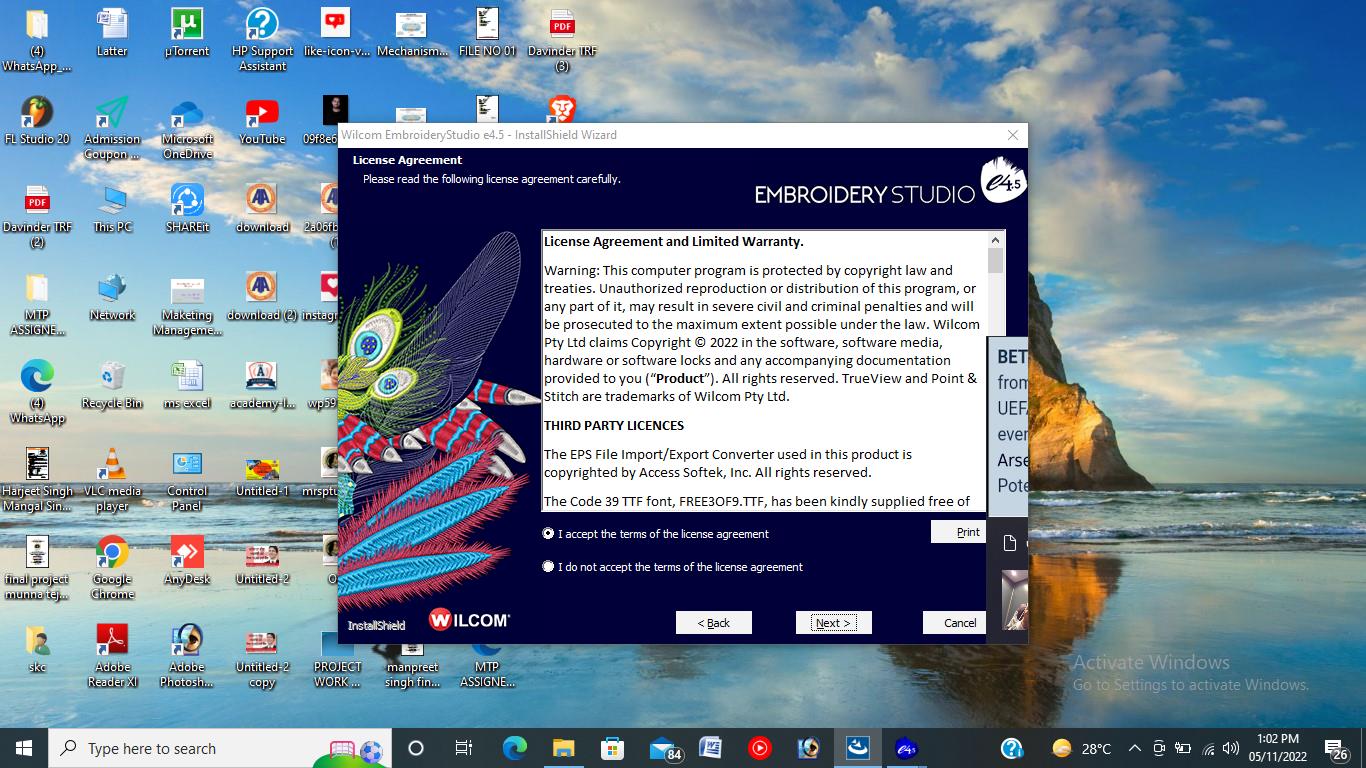Viewport: 1366px width, 768px height.
Task: Choose 'I do not accept the terms' option
Action: (548, 567)
